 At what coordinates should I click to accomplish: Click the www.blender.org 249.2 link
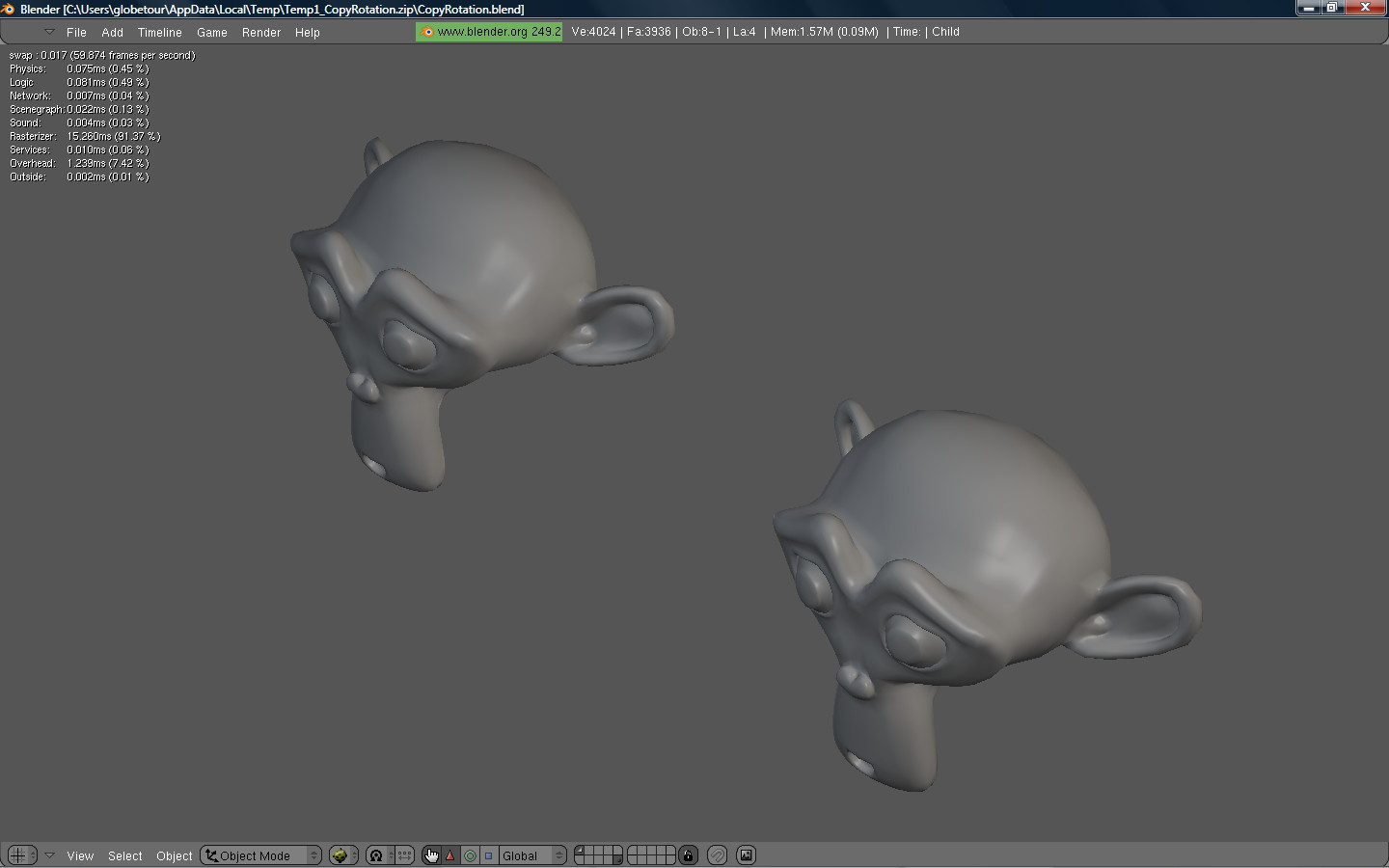tap(489, 32)
